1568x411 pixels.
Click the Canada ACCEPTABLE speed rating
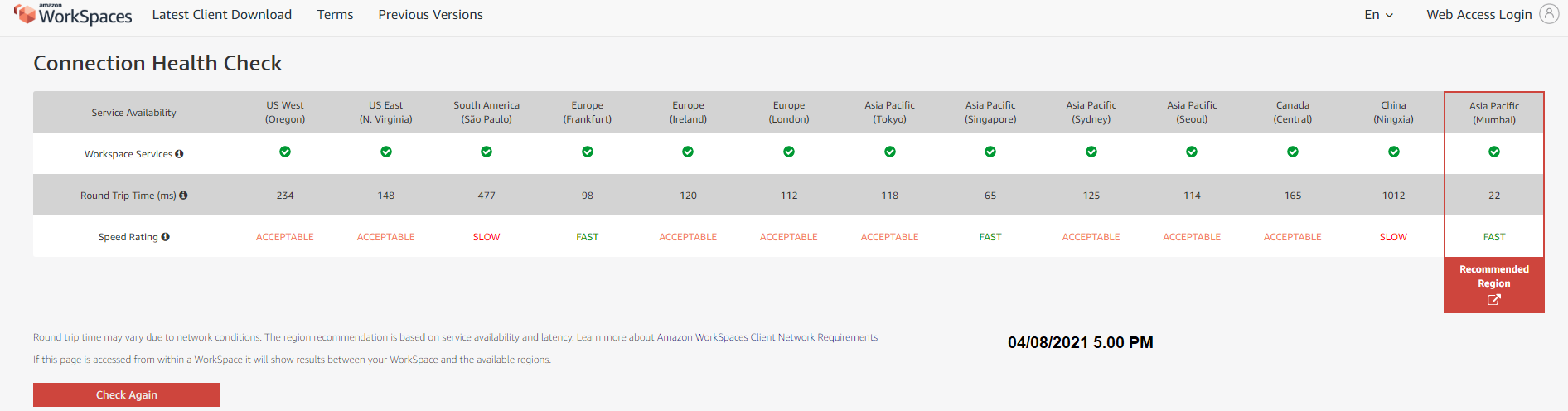click(x=1293, y=237)
